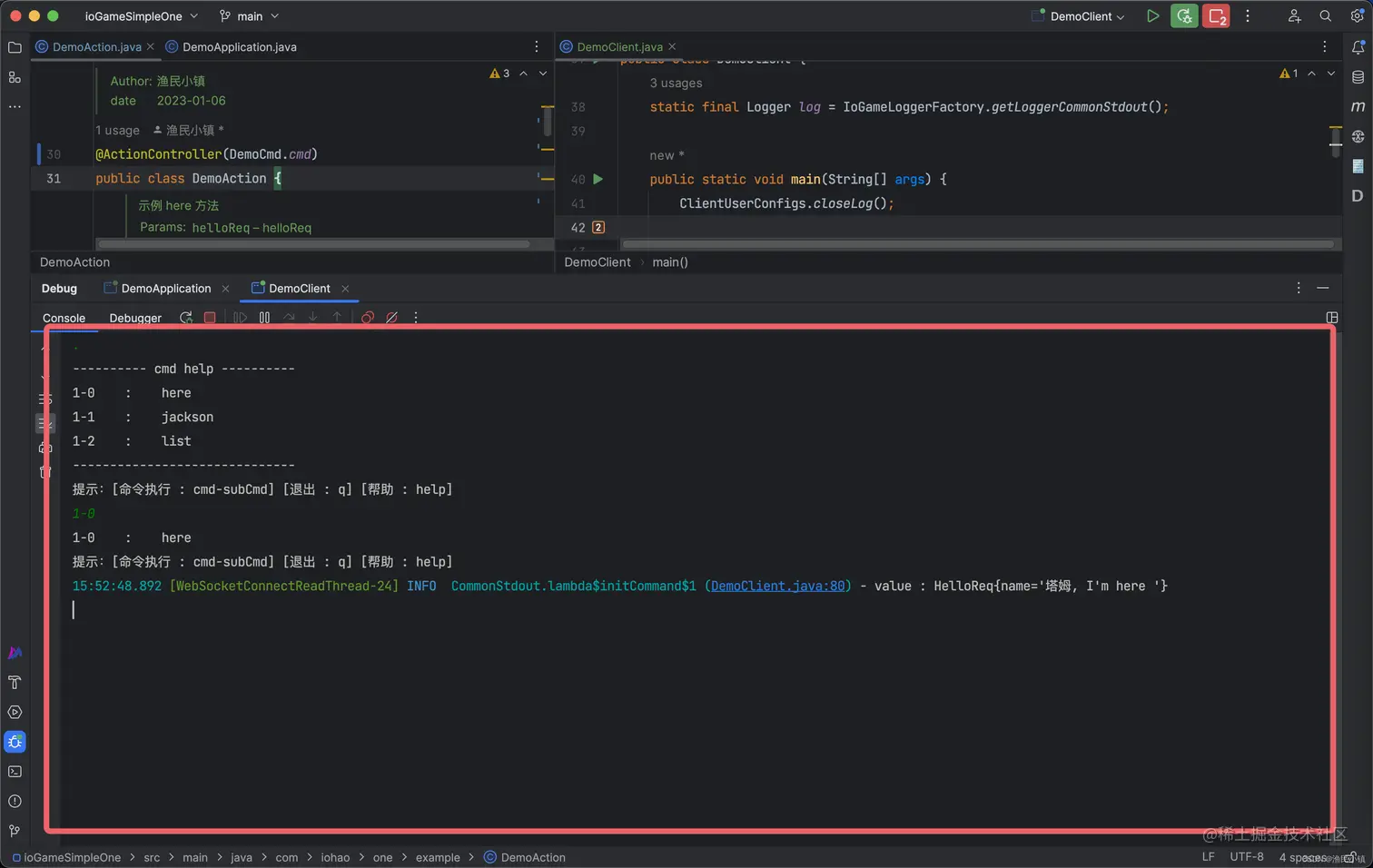The width and height of the screenshot is (1373, 868).
Task: Toggle debug layout settings icon
Action: (1332, 318)
